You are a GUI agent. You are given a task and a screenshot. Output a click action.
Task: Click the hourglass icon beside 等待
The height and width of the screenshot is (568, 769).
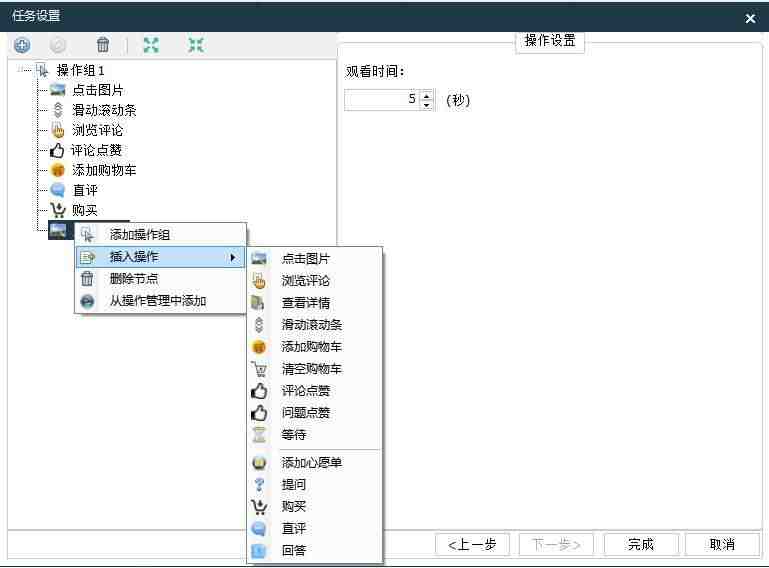[259, 435]
